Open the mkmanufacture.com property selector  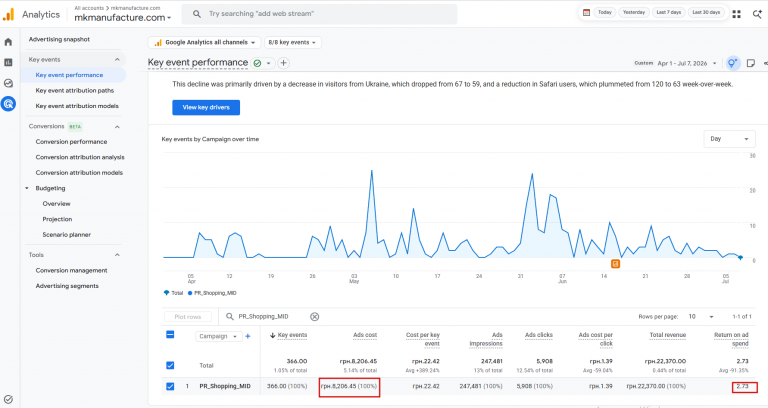point(122,18)
